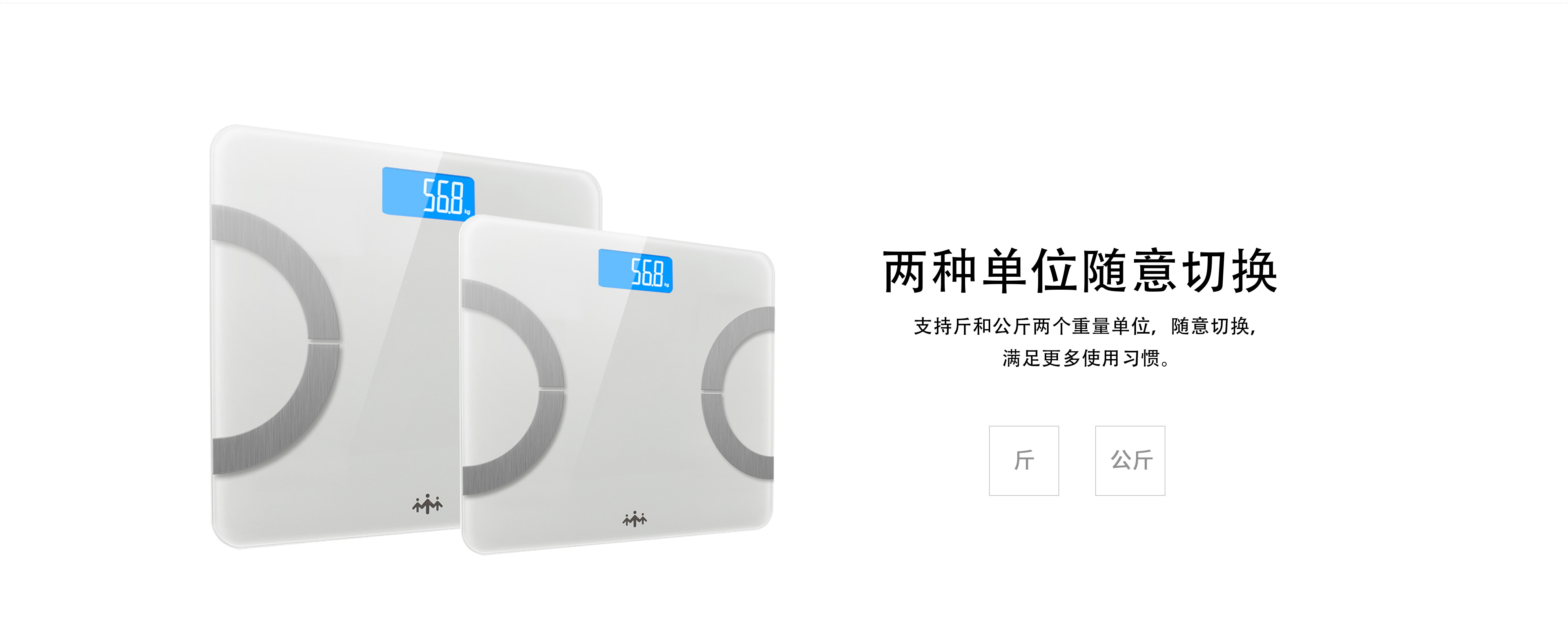Click the 满足更多使用习惯 text line
This screenshot has height=637, width=1568.
[x=1086, y=358]
